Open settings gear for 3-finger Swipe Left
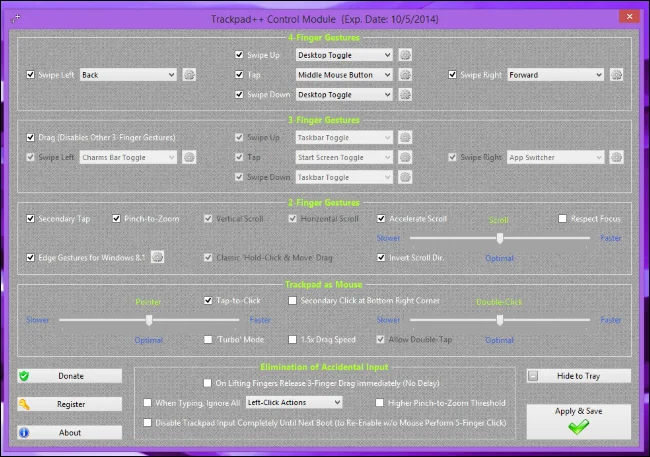650x457 pixels. coord(189,157)
